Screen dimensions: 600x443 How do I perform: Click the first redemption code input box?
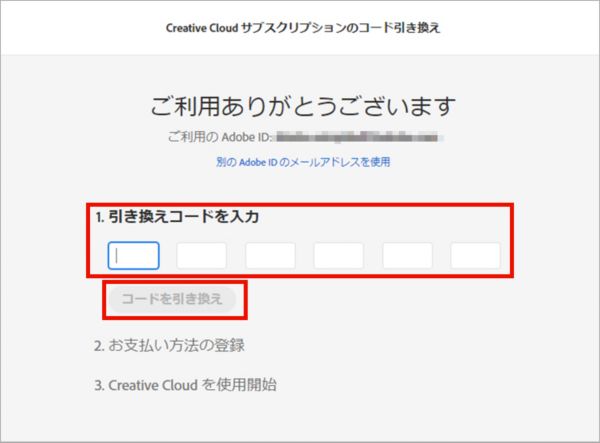pyautogui.click(x=134, y=256)
